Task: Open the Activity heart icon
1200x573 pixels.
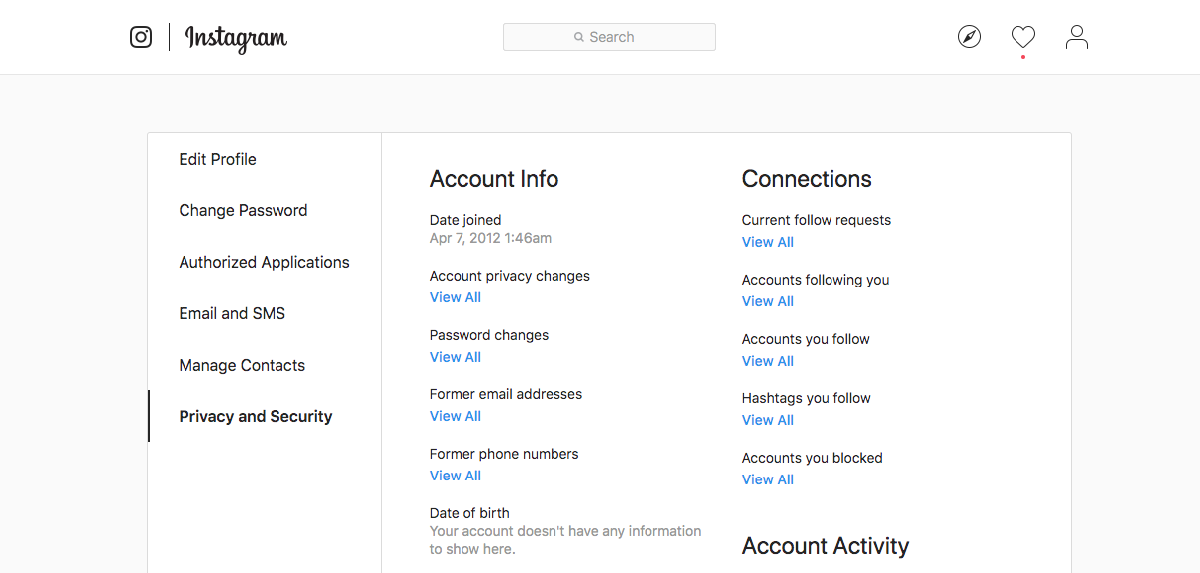Action: pyautogui.click(x=1023, y=37)
